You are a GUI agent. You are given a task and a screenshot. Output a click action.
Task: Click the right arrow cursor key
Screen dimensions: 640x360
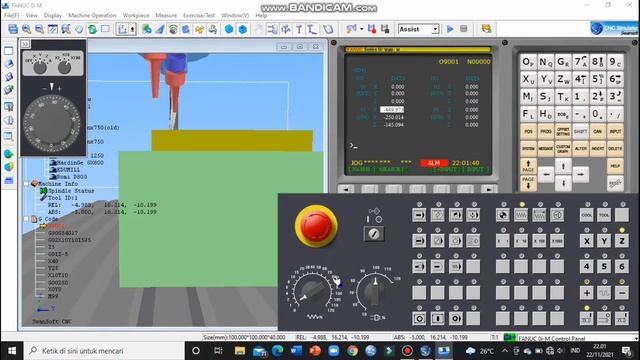pos(580,175)
